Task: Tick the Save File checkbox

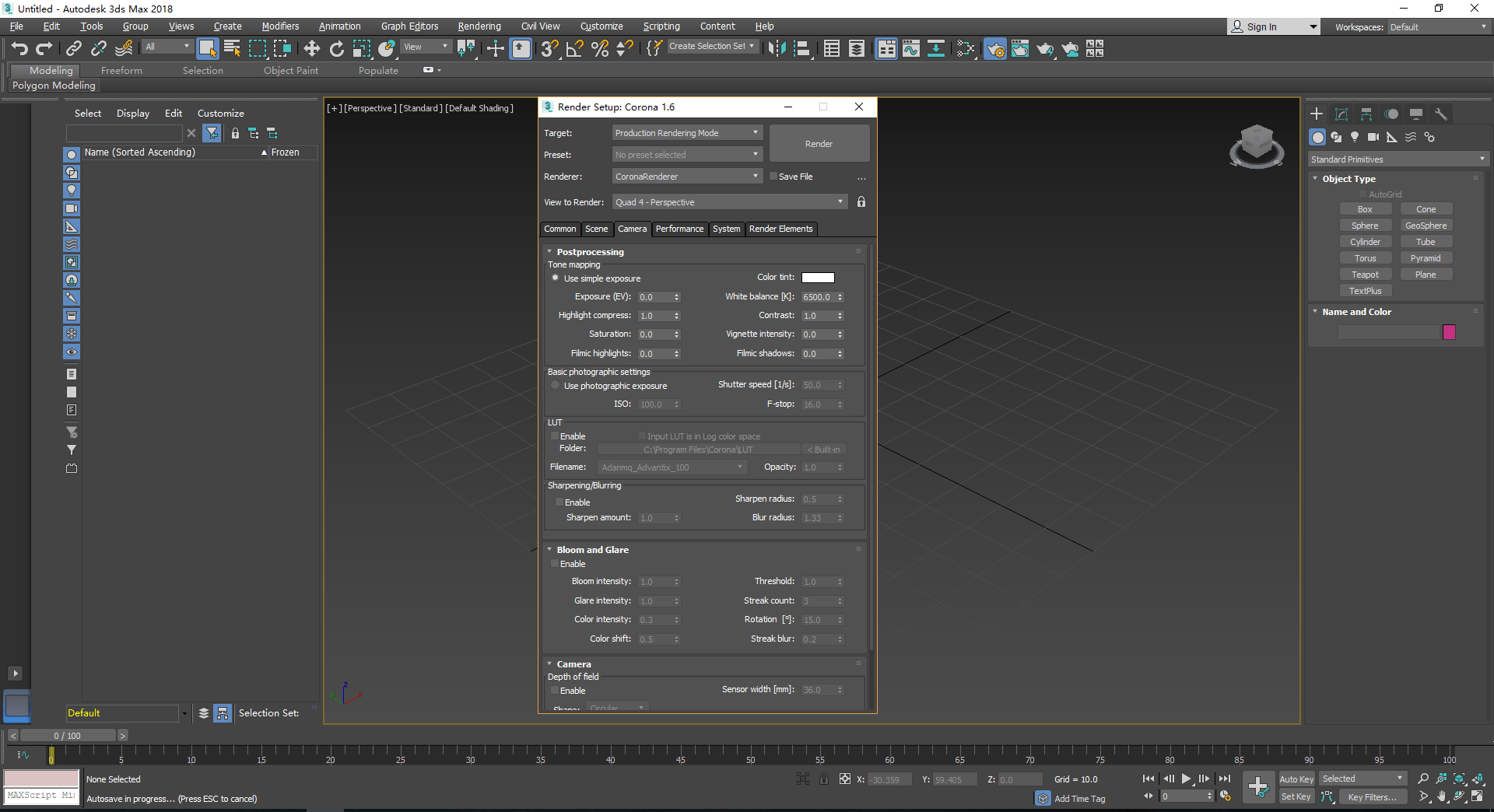Action: pos(773,177)
